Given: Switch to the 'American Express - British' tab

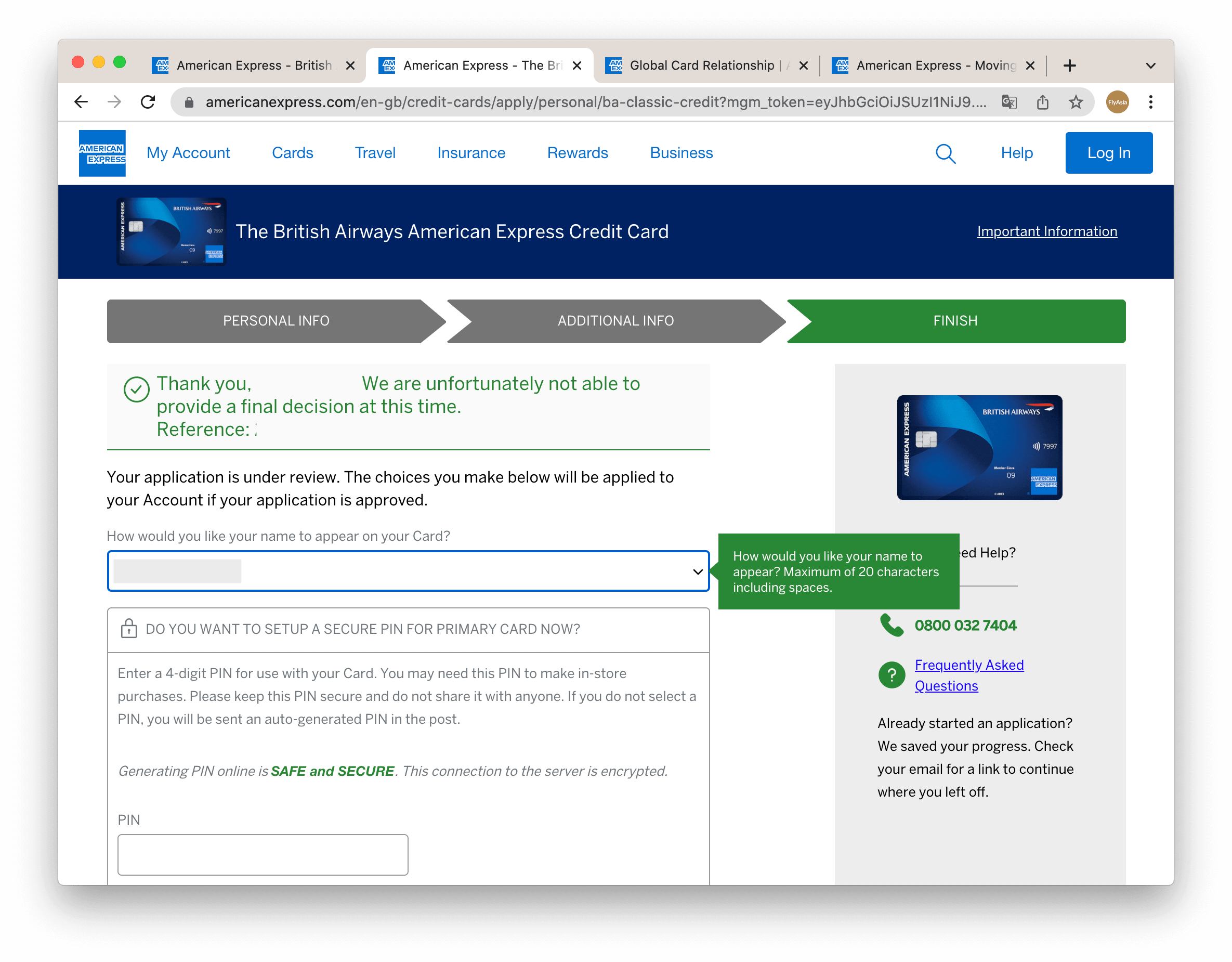Looking at the screenshot, I should click(x=253, y=66).
